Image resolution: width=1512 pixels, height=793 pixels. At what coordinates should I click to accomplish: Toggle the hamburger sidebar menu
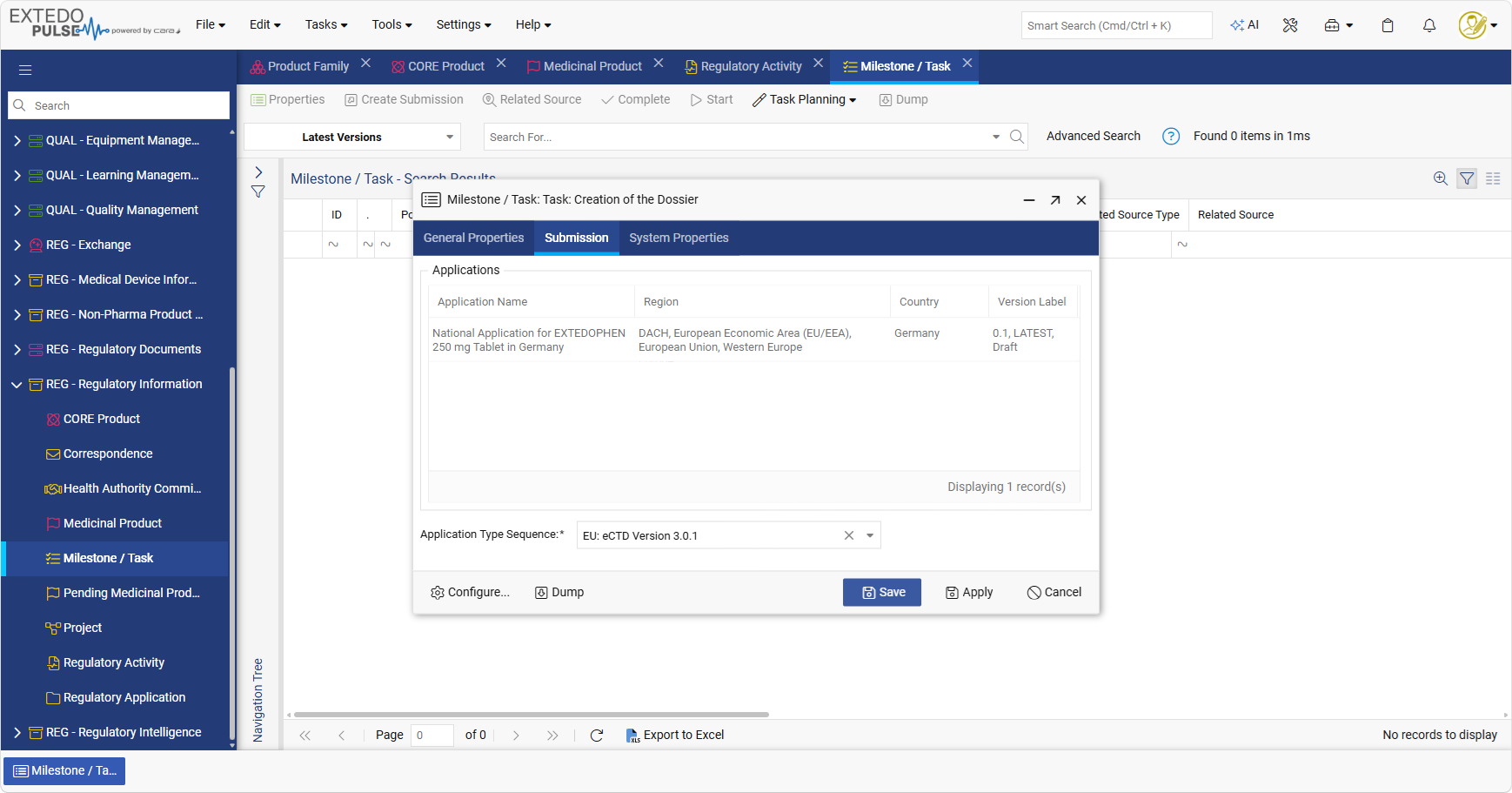click(x=25, y=70)
